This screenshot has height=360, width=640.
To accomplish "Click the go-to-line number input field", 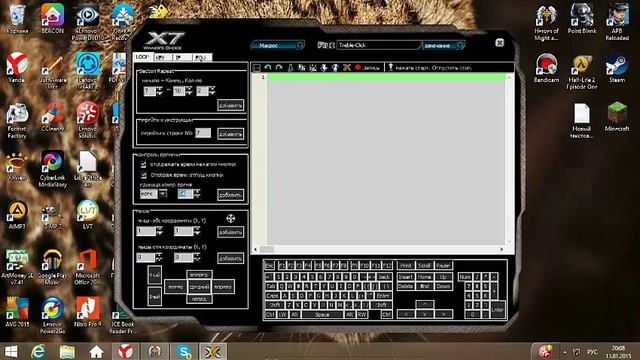I will [203, 133].
